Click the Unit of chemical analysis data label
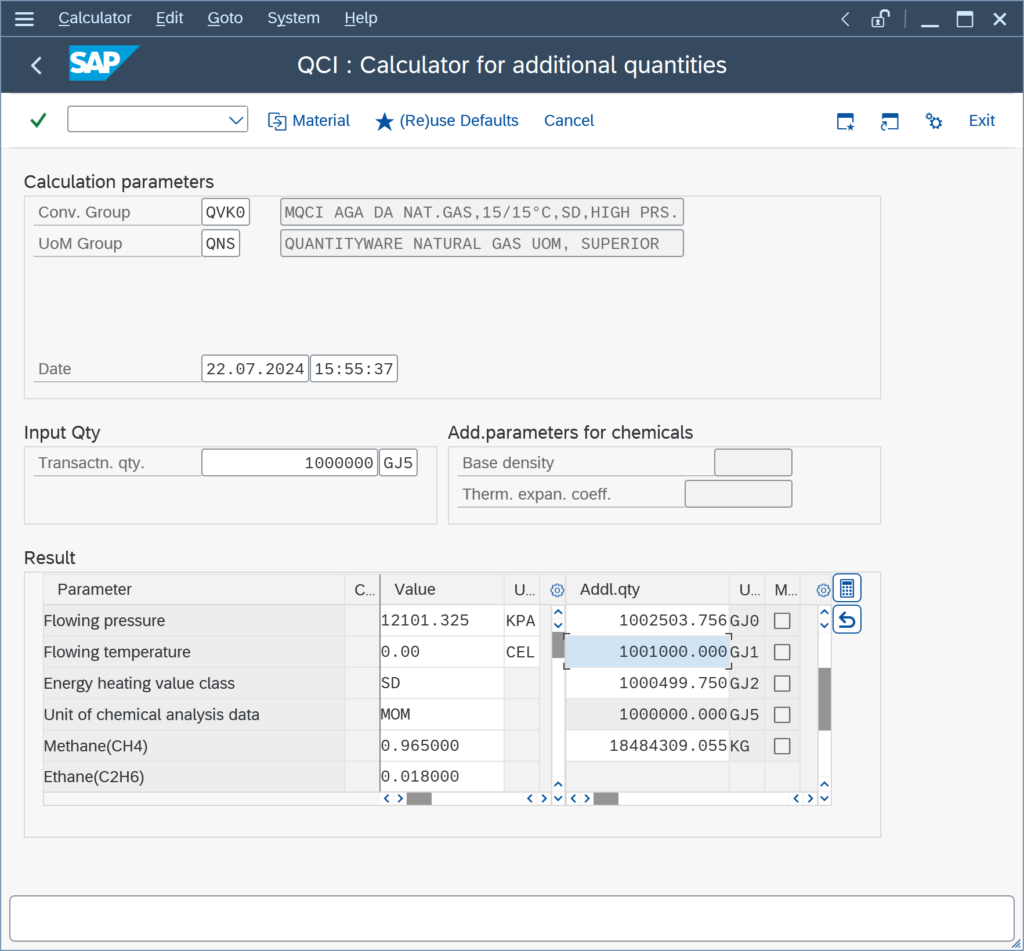 [152, 715]
